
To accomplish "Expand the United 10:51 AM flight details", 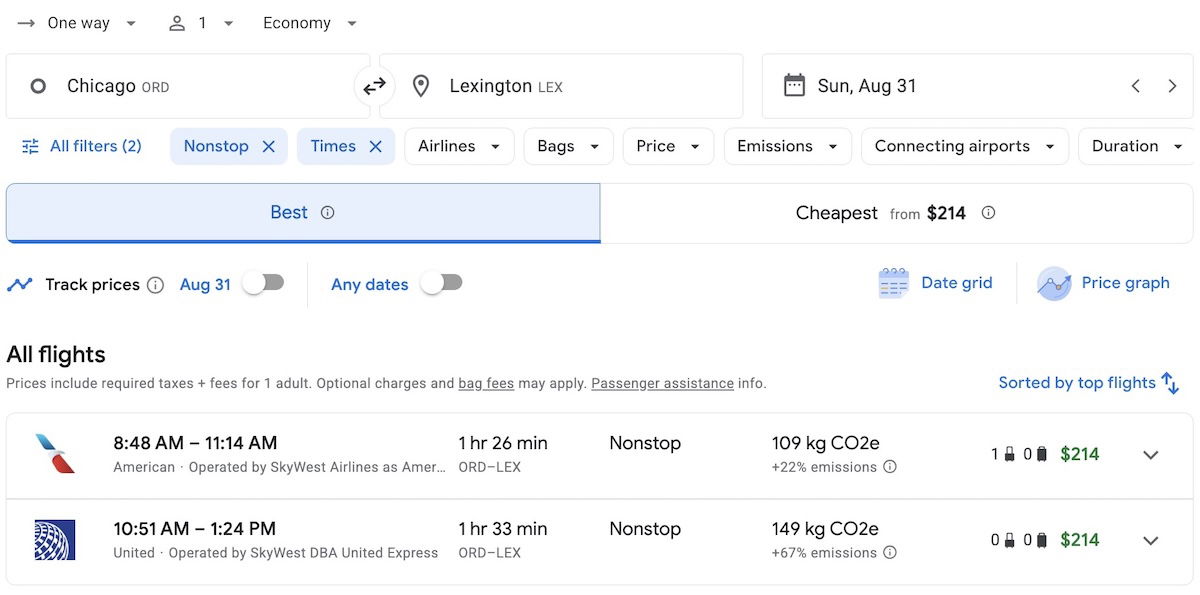I will pyautogui.click(x=1151, y=540).
